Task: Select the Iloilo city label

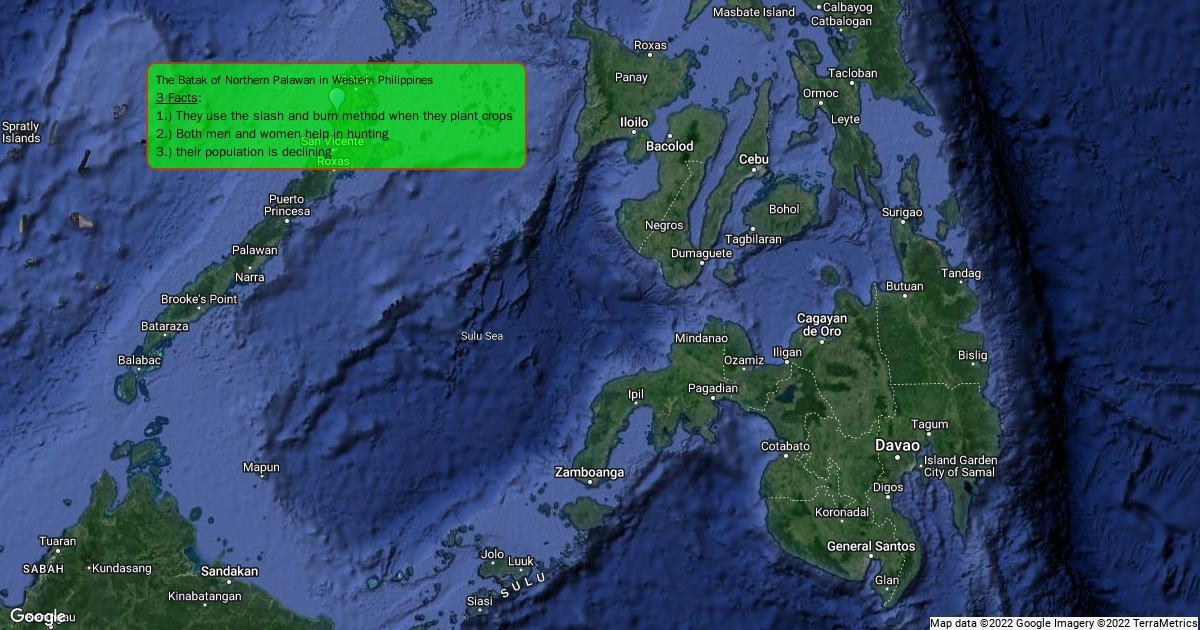Action: click(x=634, y=123)
